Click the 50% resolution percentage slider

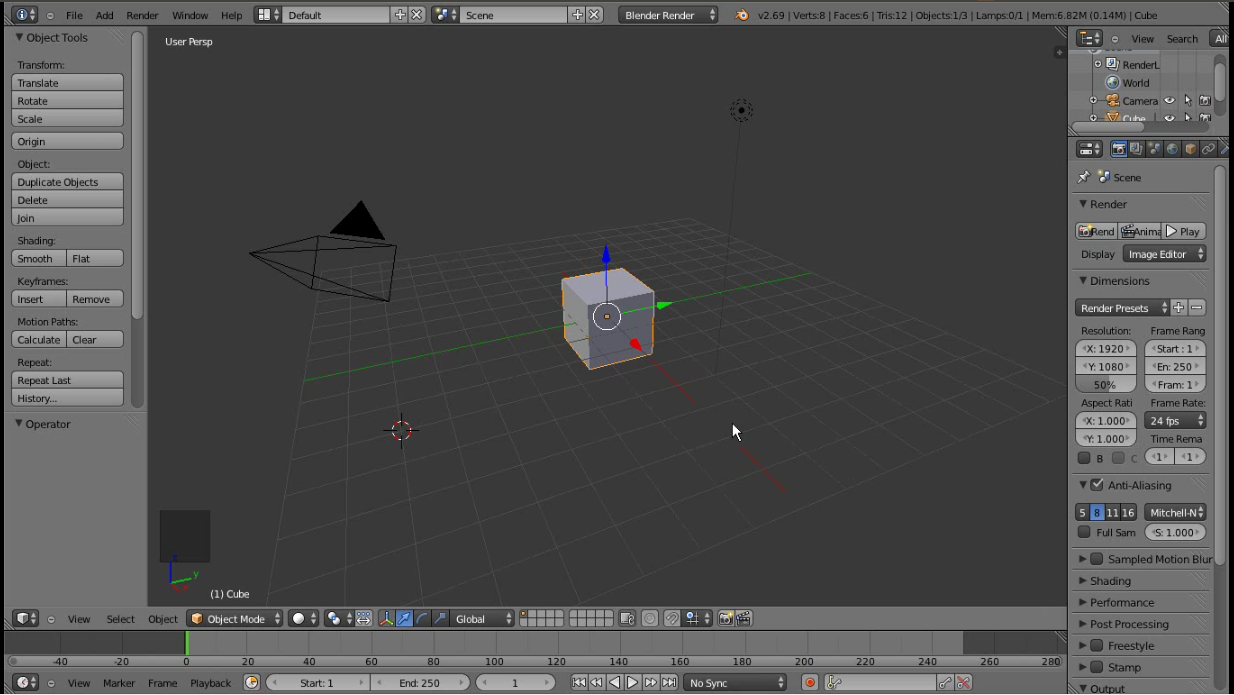1106,385
